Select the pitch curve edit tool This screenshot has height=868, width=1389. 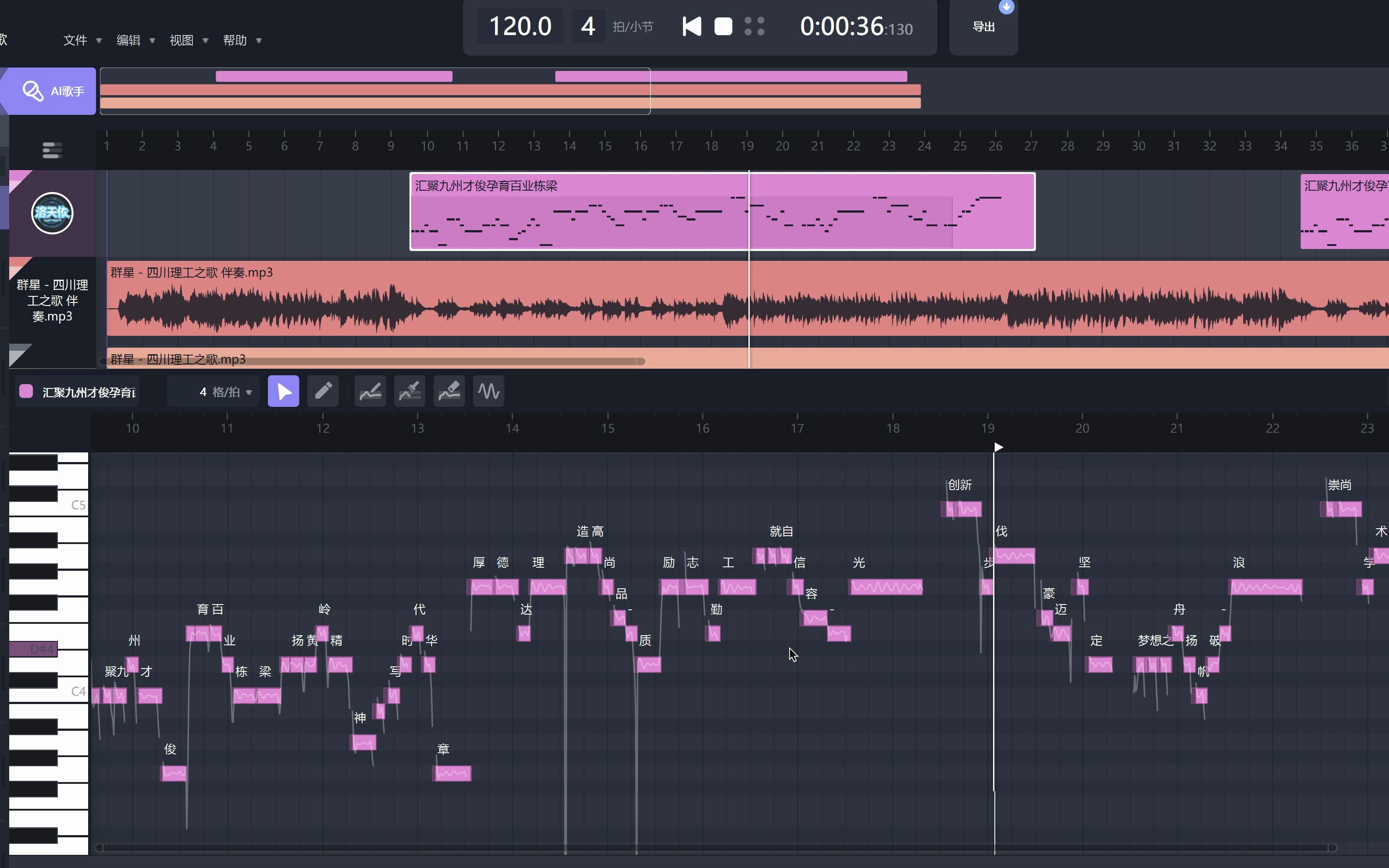370,391
